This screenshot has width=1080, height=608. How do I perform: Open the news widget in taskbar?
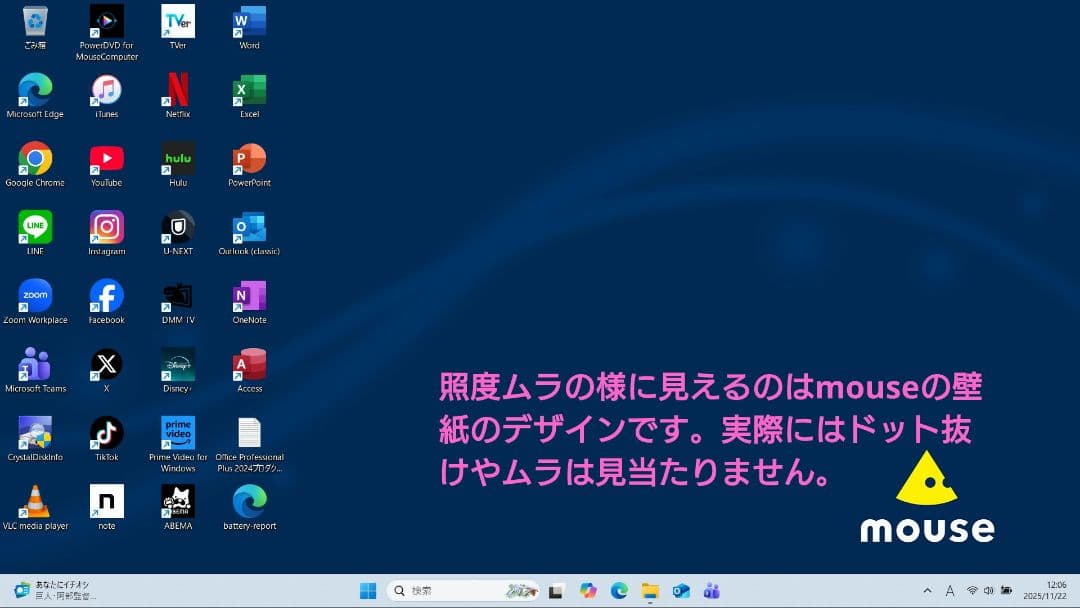(x=55, y=591)
